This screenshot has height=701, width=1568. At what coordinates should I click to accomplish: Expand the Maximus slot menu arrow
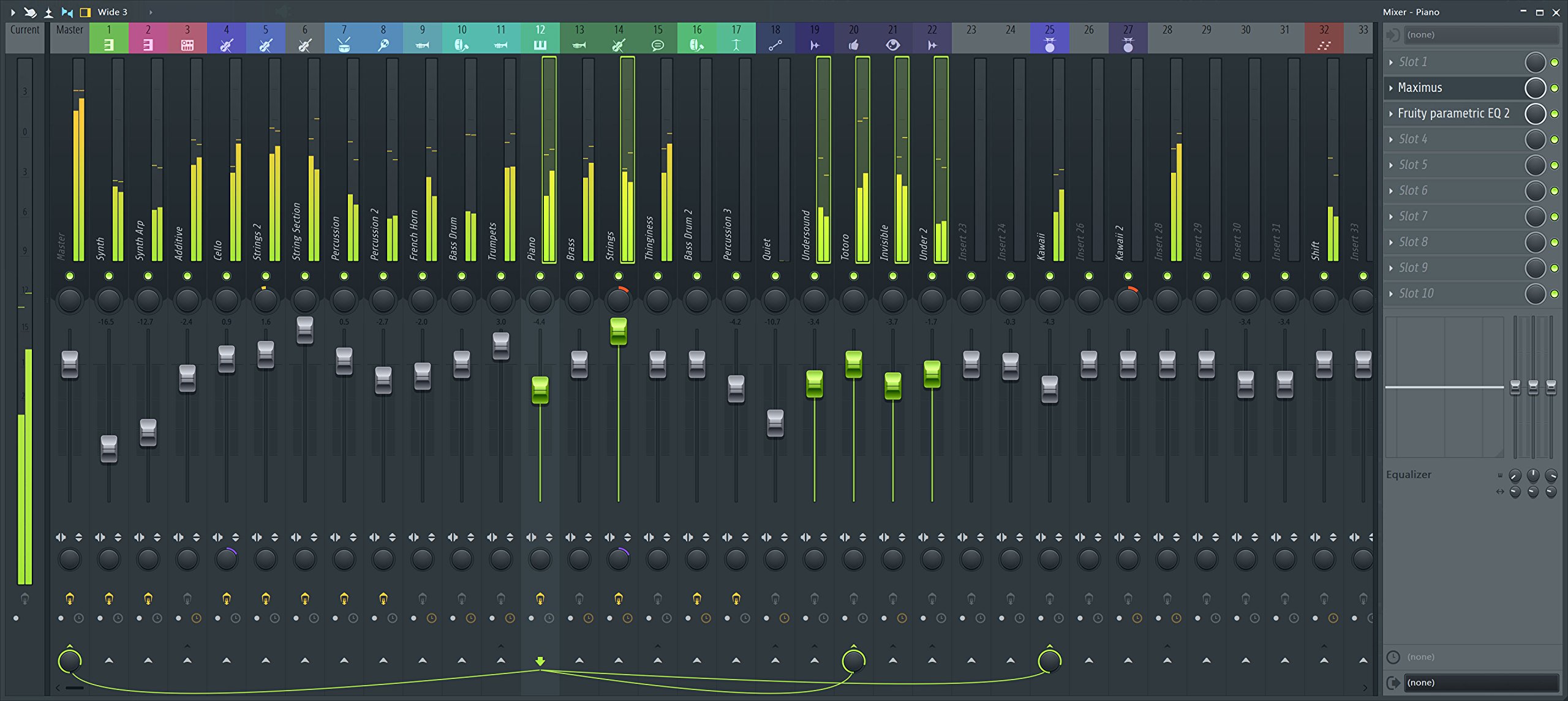pos(1391,88)
